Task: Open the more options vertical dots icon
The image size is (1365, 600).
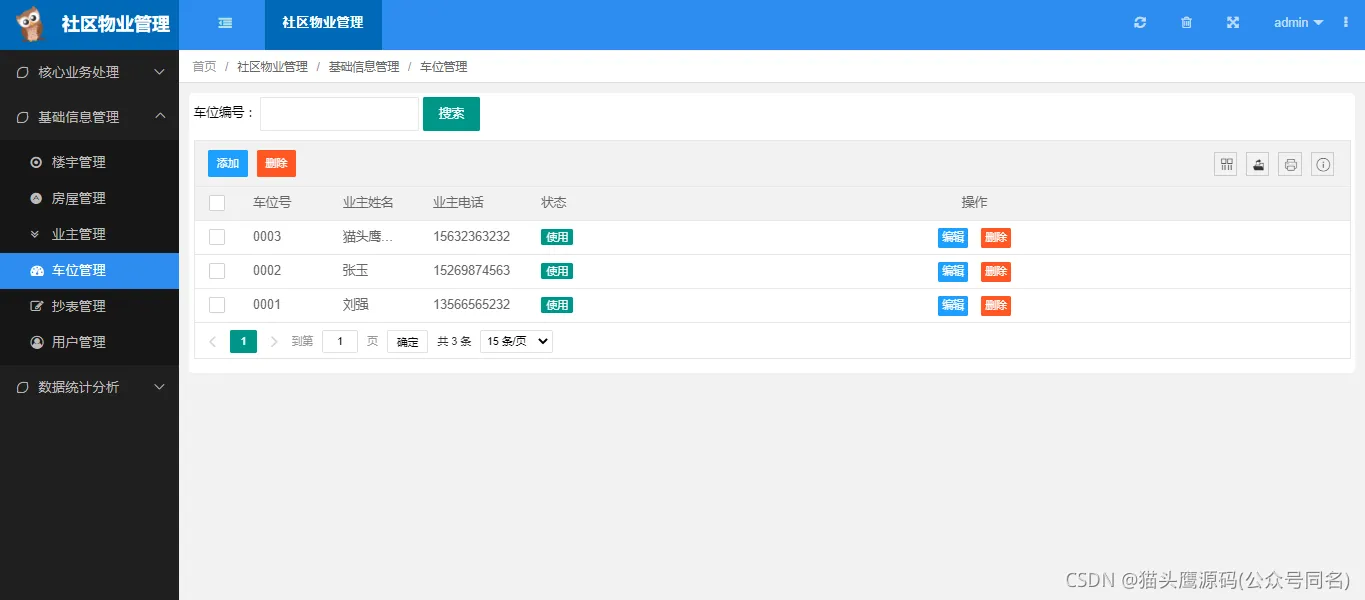Action: (1345, 22)
